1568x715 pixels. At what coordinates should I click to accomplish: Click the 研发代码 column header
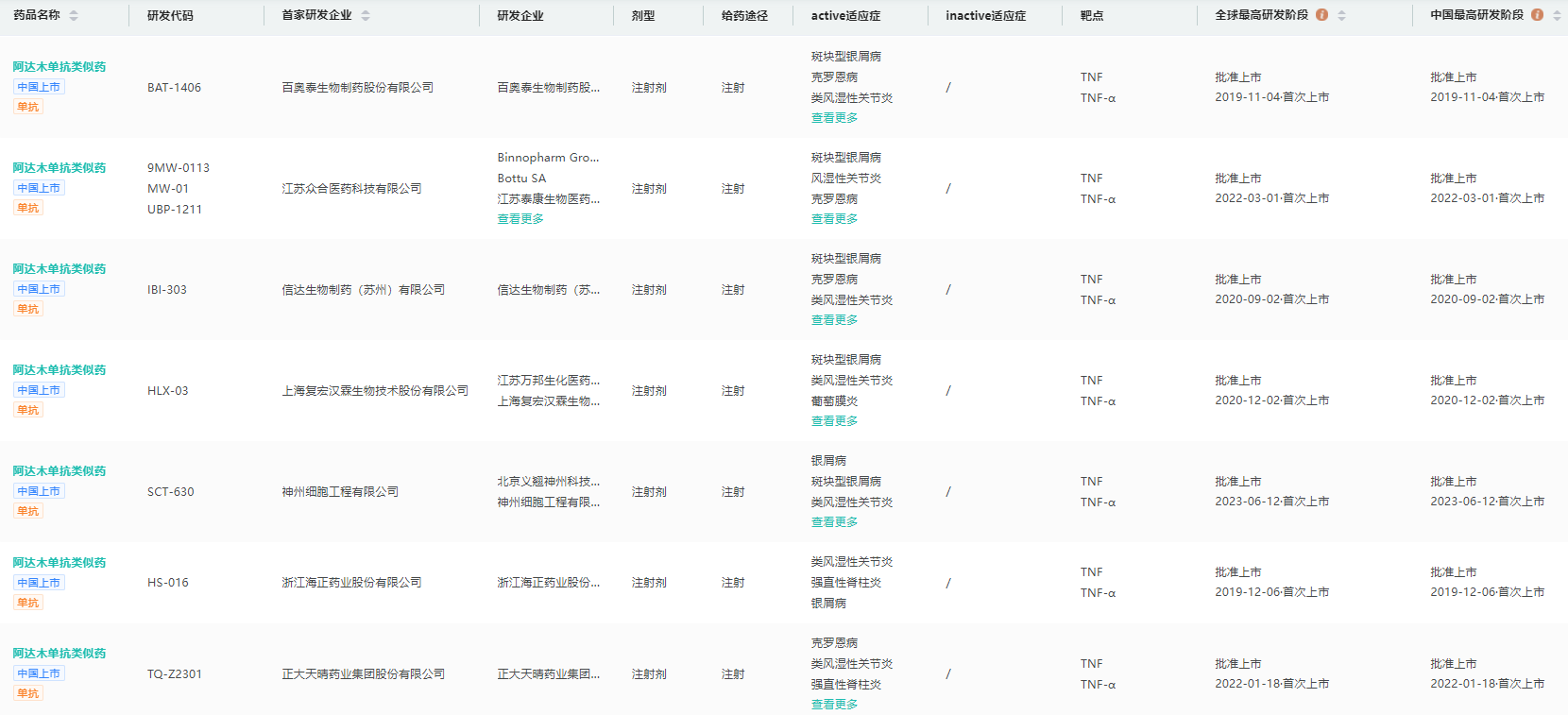pyautogui.click(x=170, y=16)
